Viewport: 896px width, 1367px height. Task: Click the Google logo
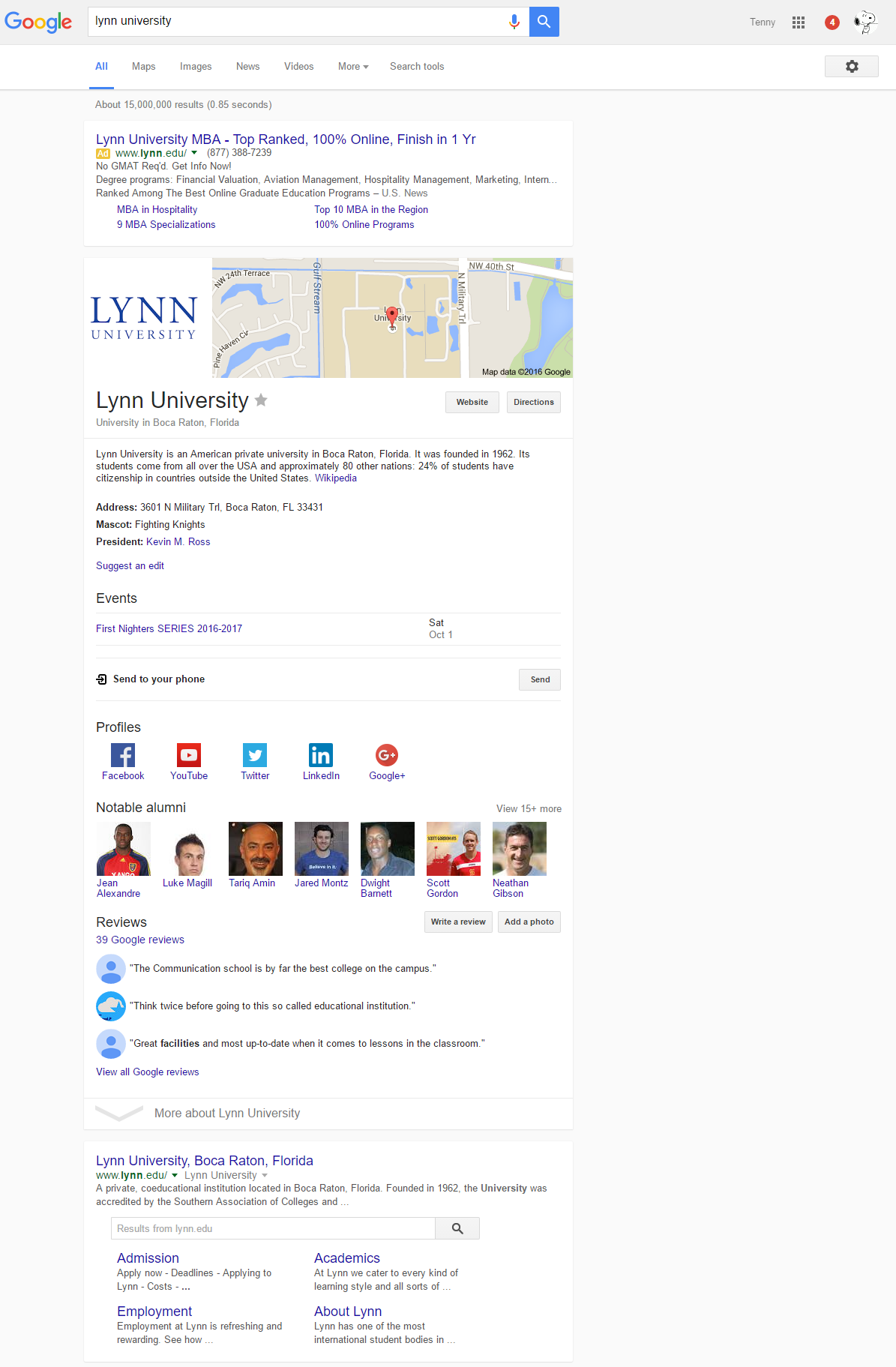pyautogui.click(x=38, y=22)
